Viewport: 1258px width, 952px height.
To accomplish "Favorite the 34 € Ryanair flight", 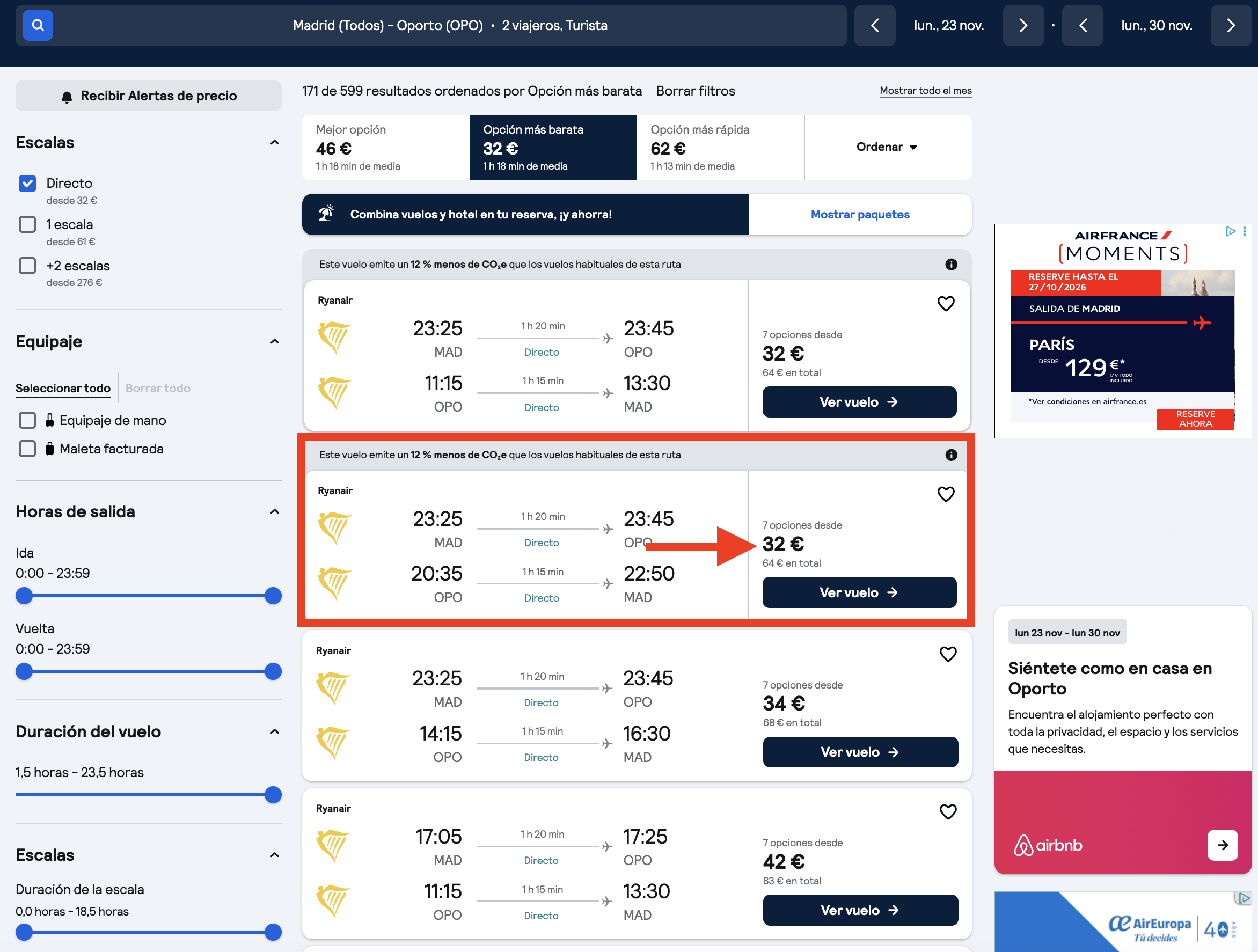I will (x=947, y=654).
